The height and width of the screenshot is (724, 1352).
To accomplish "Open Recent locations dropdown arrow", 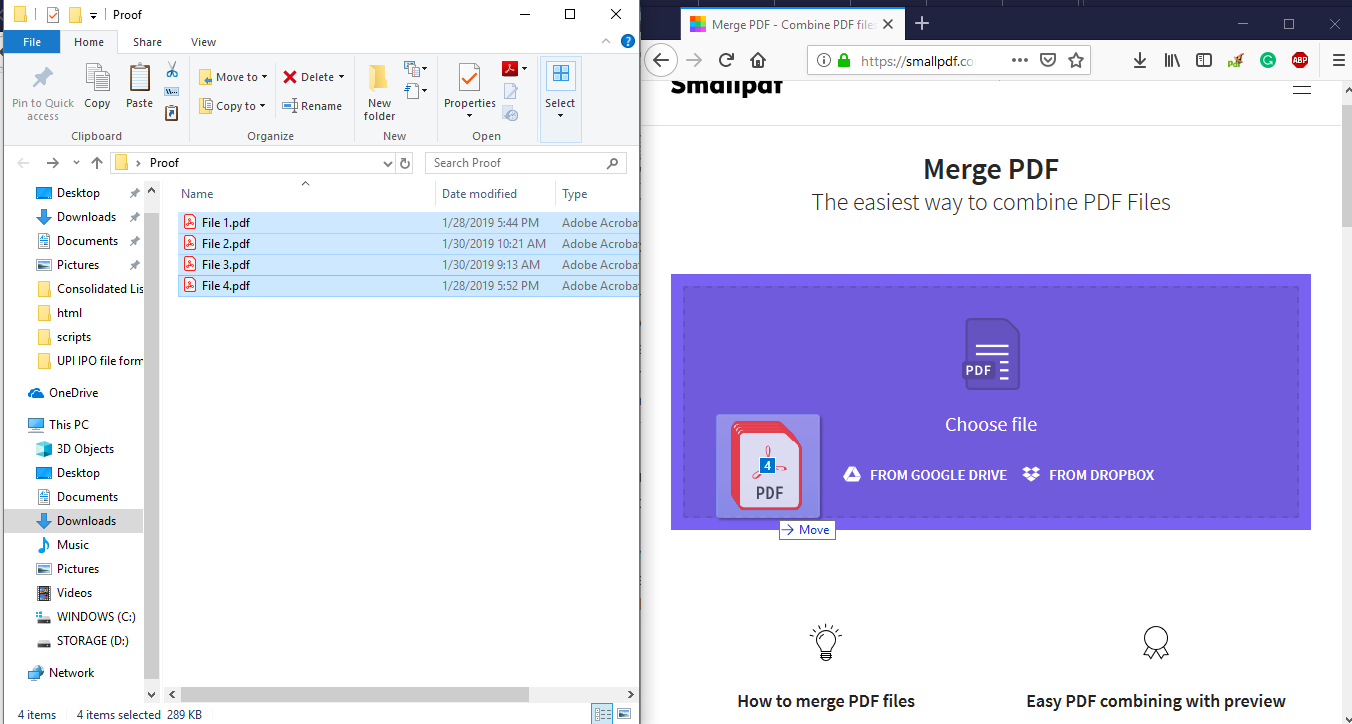I will (76, 163).
